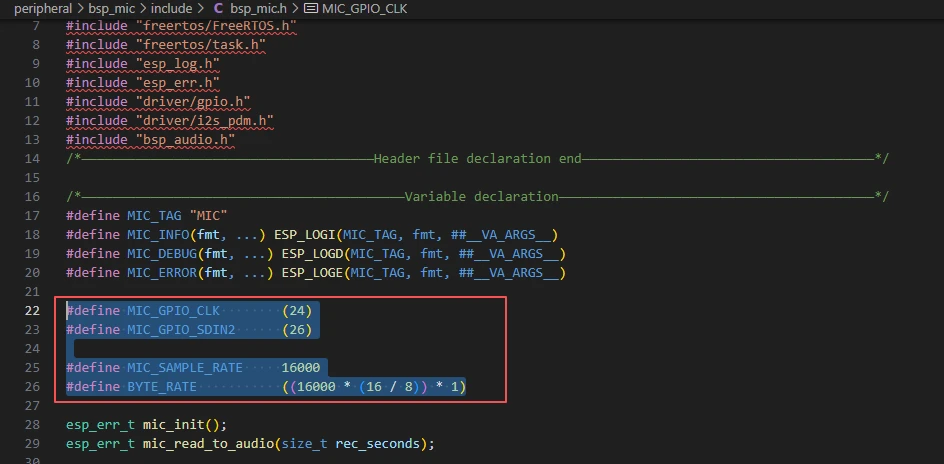
Task: Click the "driver/i2s_pdm.h" include path
Action: pos(203,120)
